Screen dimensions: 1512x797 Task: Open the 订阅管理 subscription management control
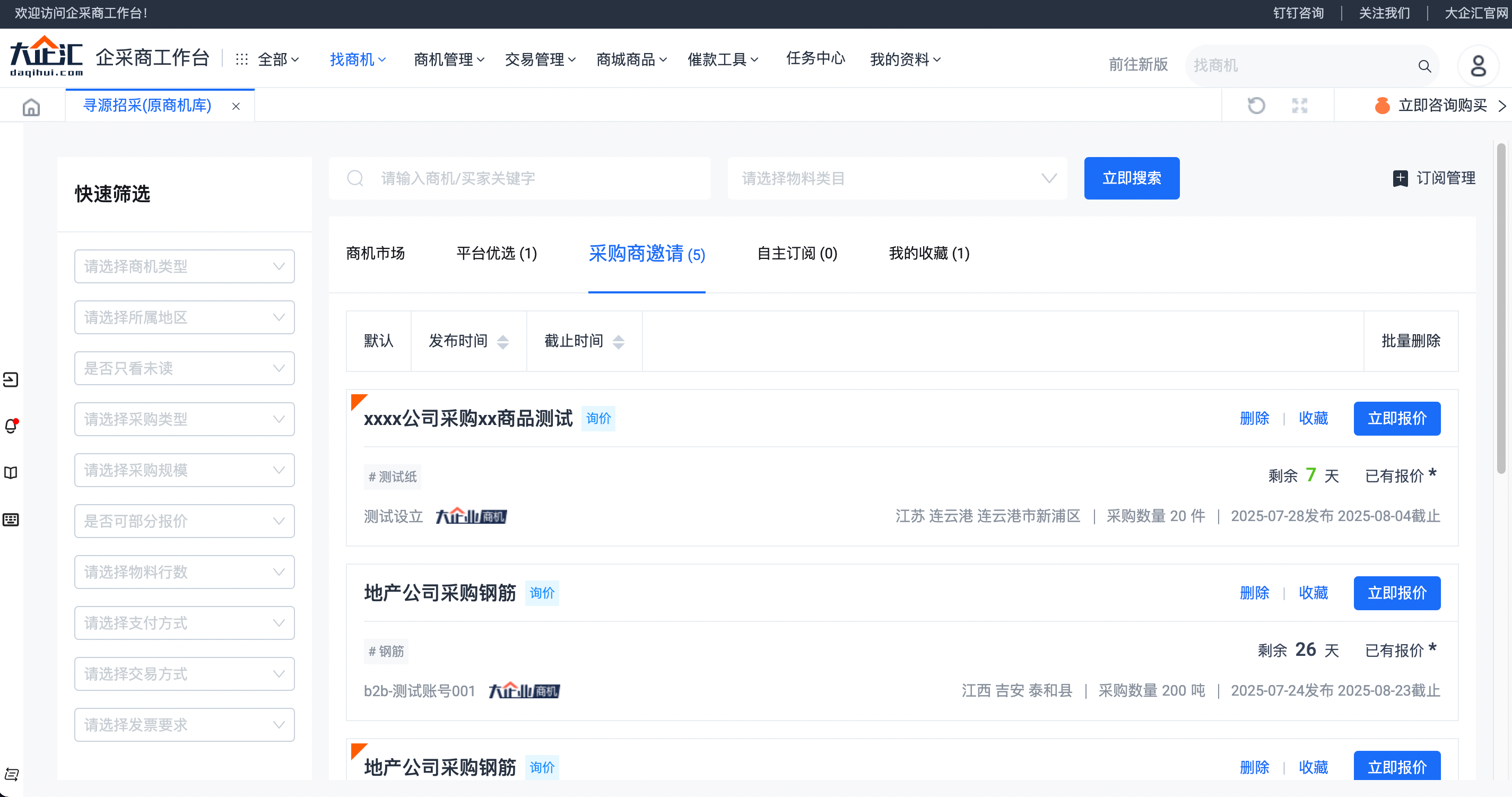1435,178
